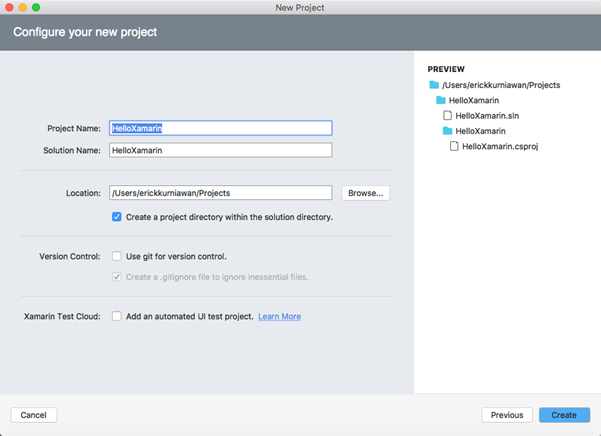This screenshot has height=436, width=601.
Task: Click the Projects folder icon in preview
Action: 434,85
